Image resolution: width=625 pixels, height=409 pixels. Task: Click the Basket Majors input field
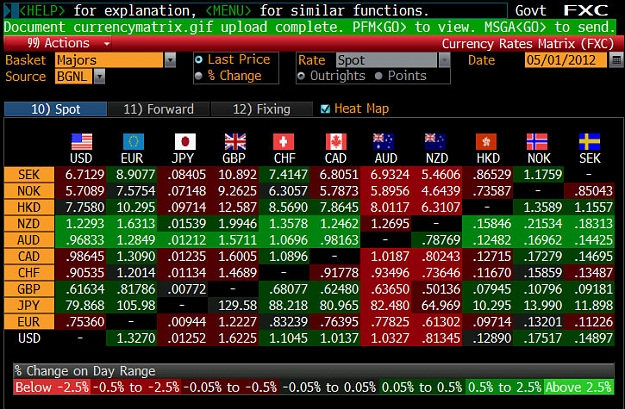[109, 60]
